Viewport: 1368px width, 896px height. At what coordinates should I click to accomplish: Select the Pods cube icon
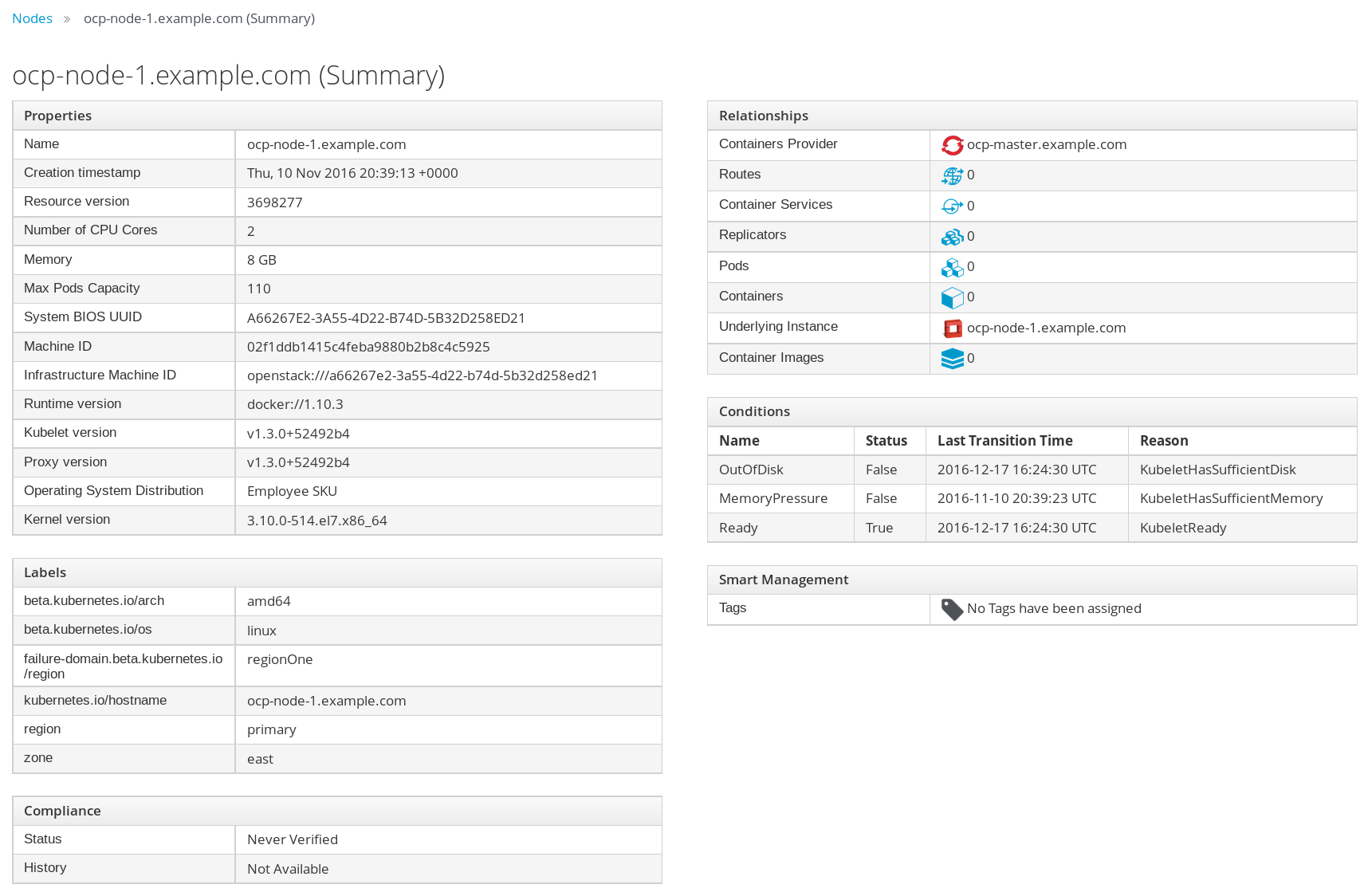(953, 267)
